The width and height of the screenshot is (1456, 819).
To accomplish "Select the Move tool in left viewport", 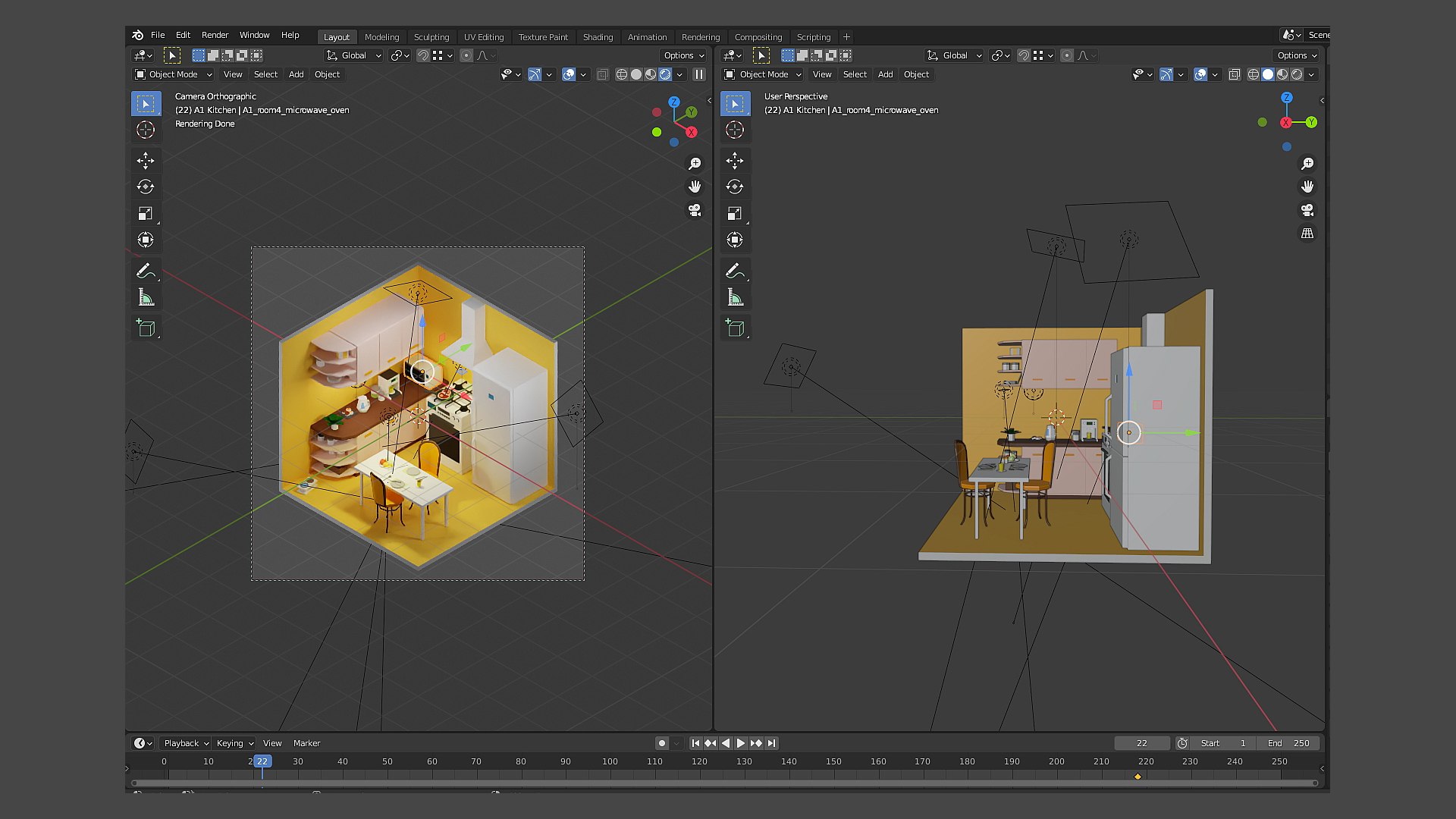I will click(x=146, y=160).
